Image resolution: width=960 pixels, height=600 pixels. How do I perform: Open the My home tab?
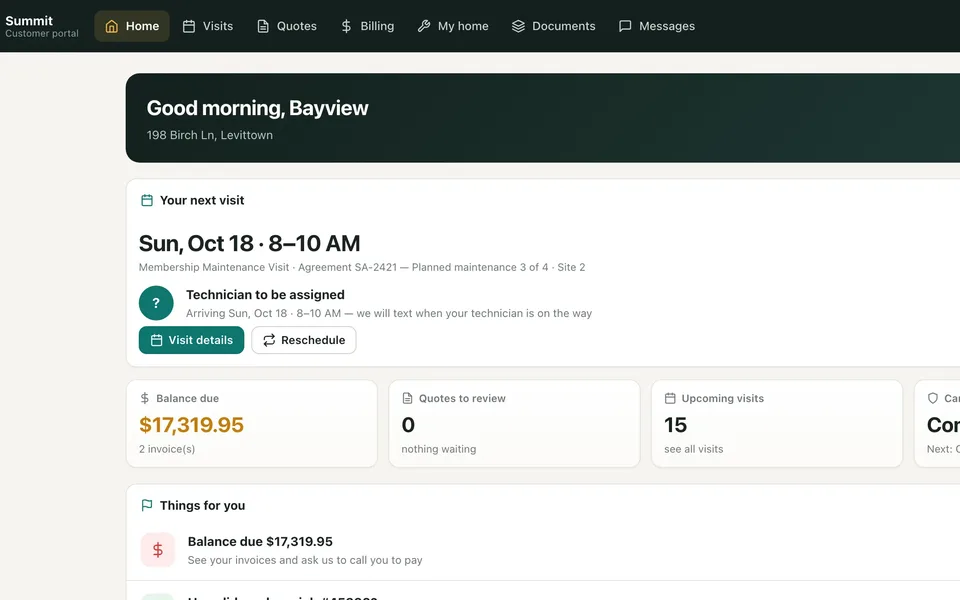452,26
